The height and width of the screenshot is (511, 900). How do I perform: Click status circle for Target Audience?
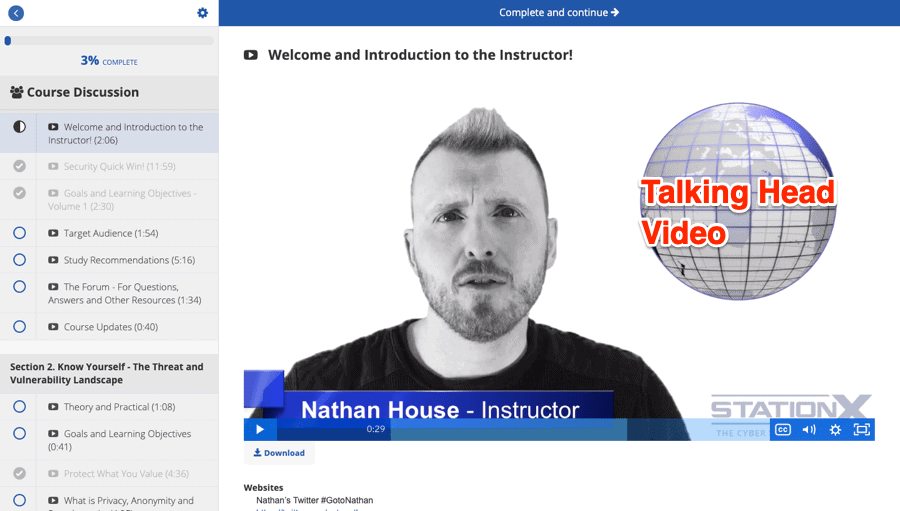[x=20, y=233]
